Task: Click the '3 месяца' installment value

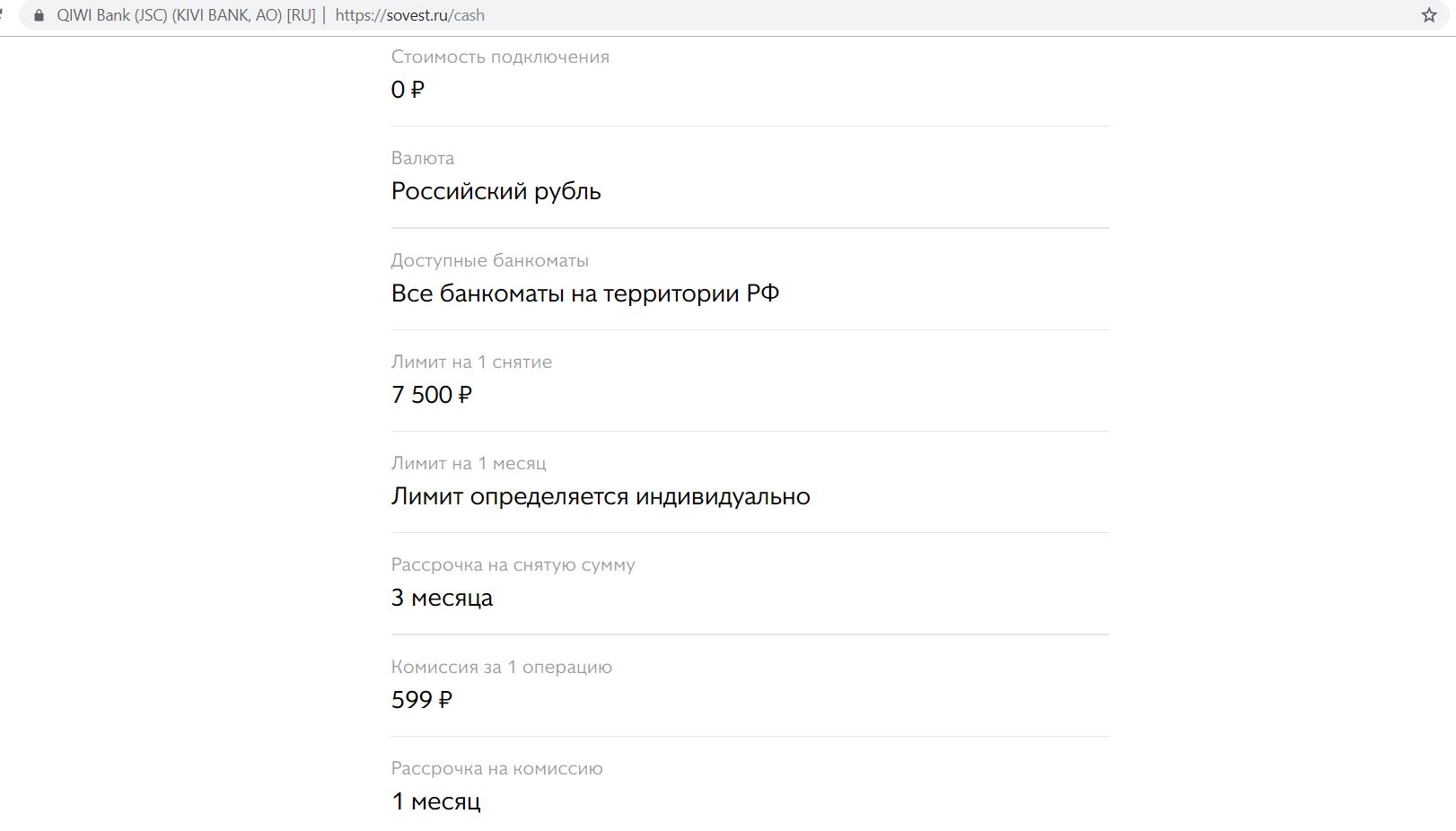Action: pos(442,598)
